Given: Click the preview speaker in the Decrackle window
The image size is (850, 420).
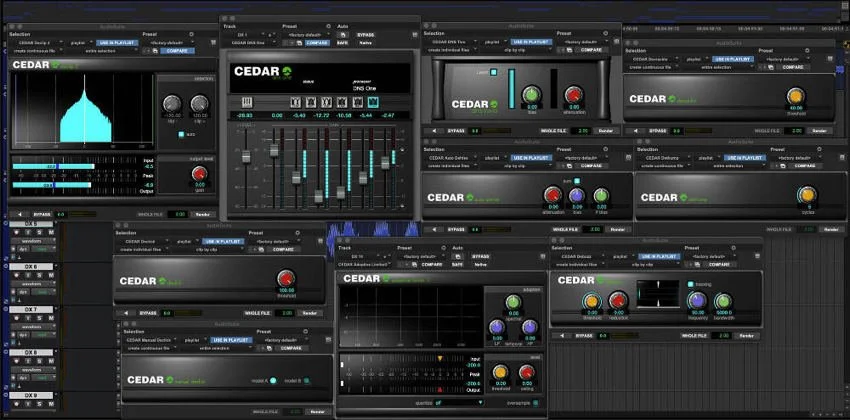Looking at the screenshot, I should [634, 131].
